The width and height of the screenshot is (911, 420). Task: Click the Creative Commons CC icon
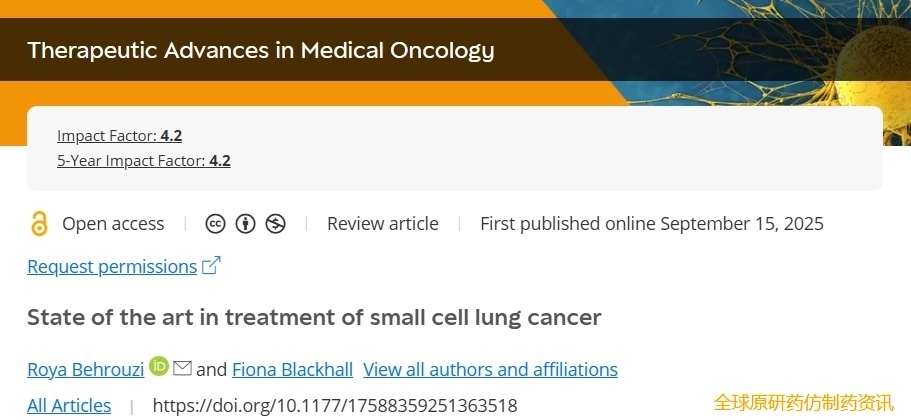coord(215,224)
